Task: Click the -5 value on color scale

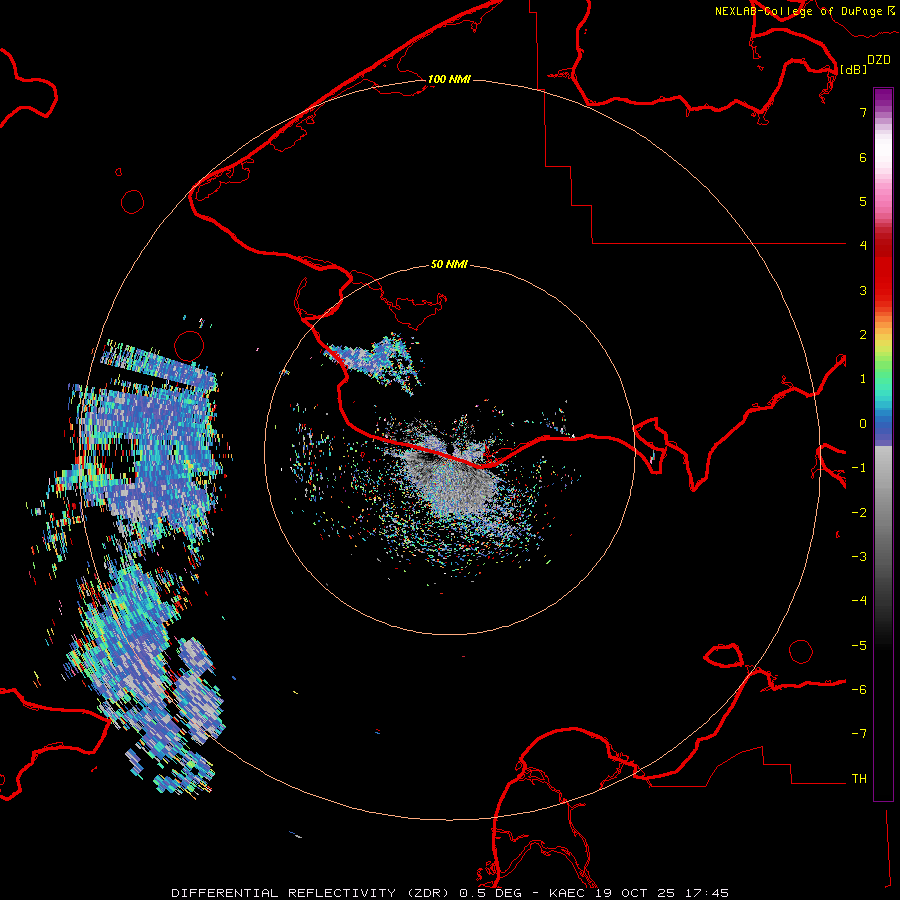Action: (859, 646)
